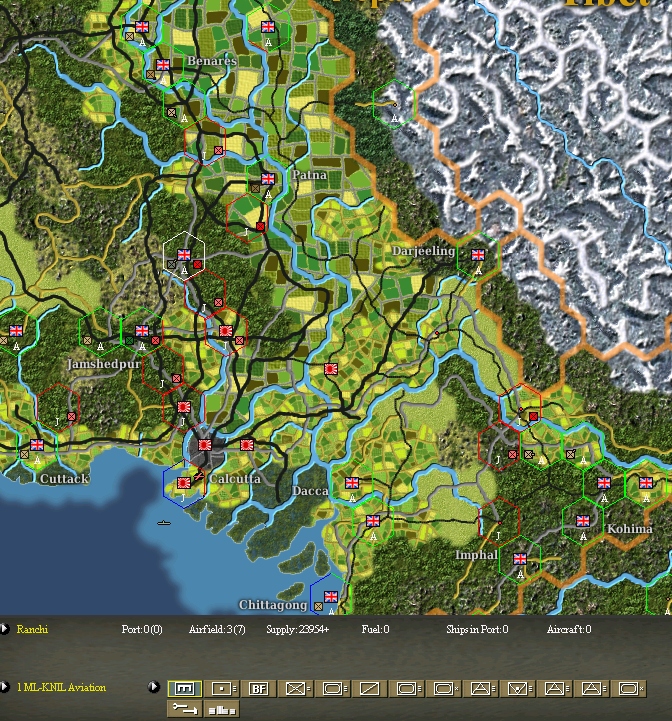Click the Darjeeling city label
672x721 pixels.
[423, 251]
